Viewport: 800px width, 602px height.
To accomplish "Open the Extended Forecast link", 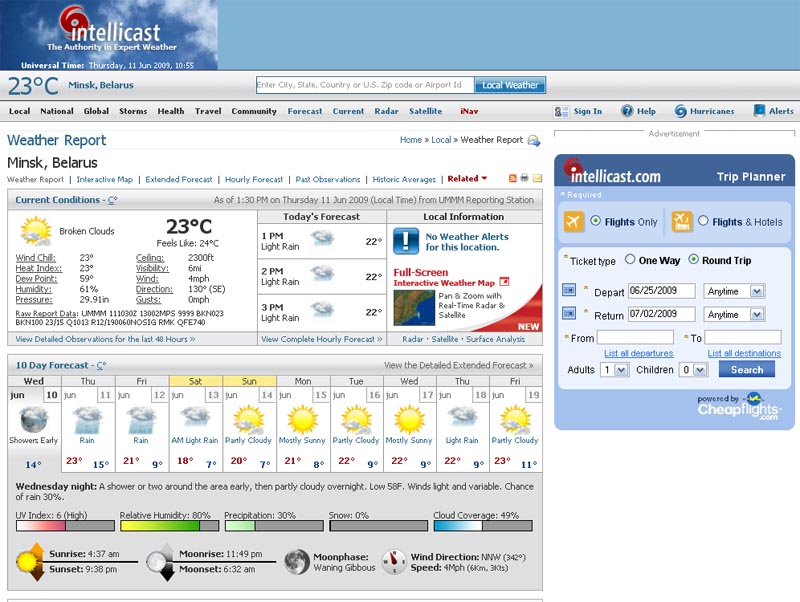I will click(179, 180).
